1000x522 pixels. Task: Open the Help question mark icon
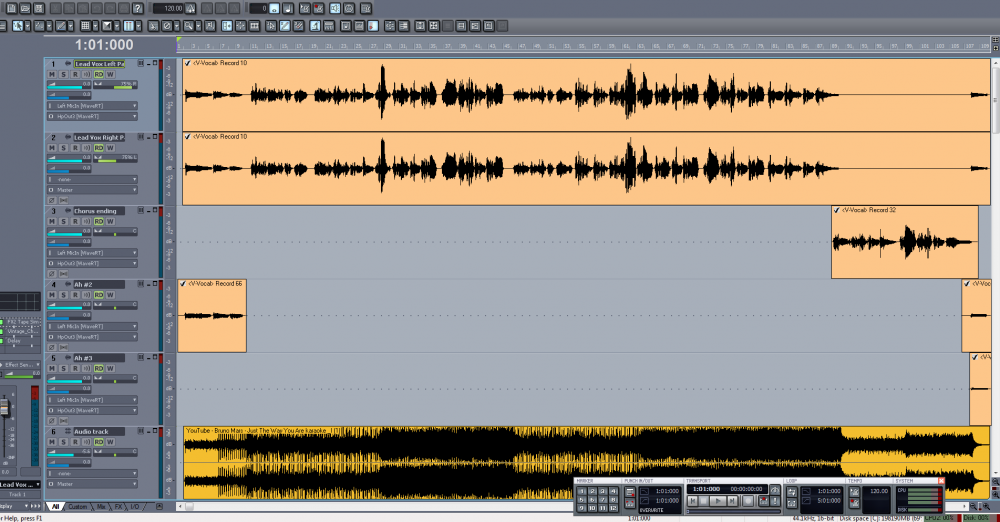137,8
